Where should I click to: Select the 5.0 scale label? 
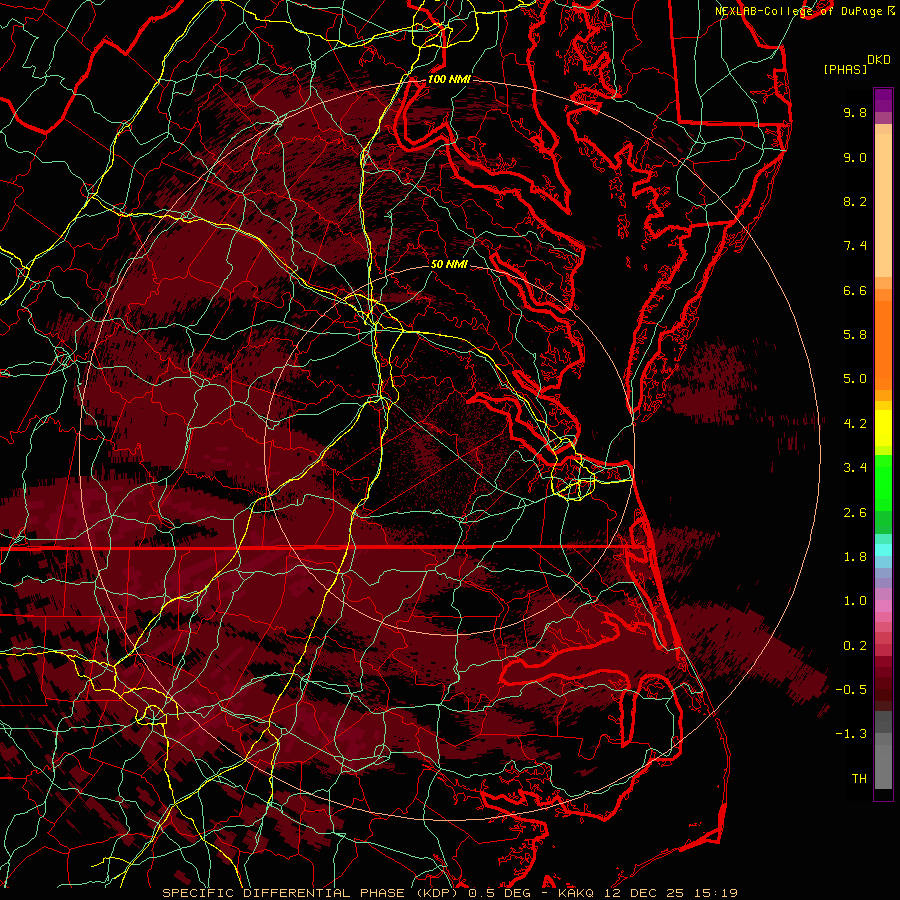pos(855,379)
